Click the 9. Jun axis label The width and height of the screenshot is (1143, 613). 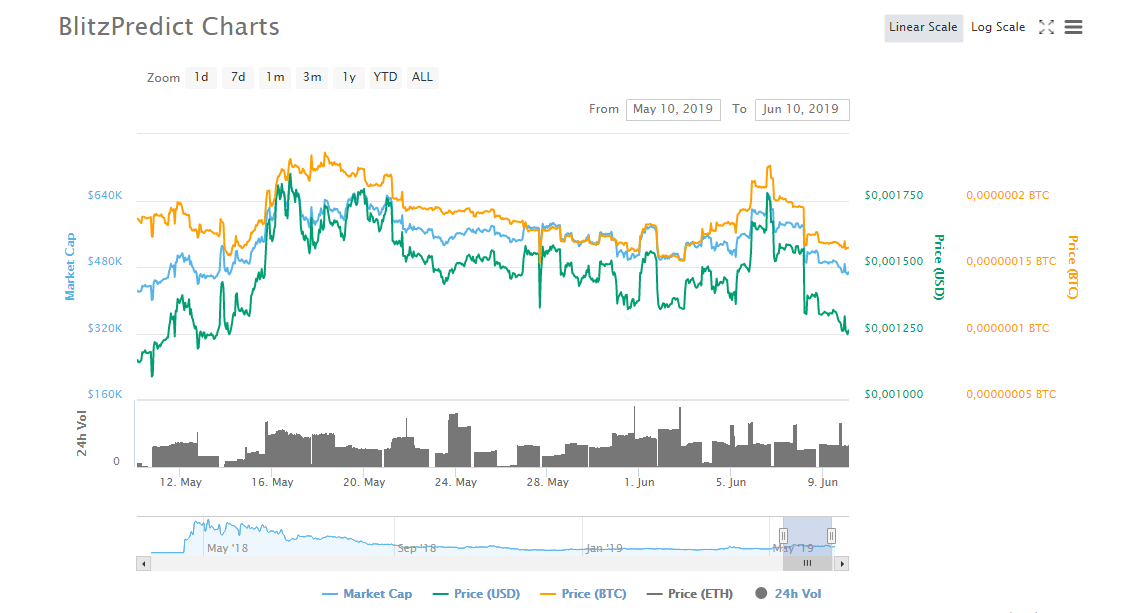[x=823, y=483]
